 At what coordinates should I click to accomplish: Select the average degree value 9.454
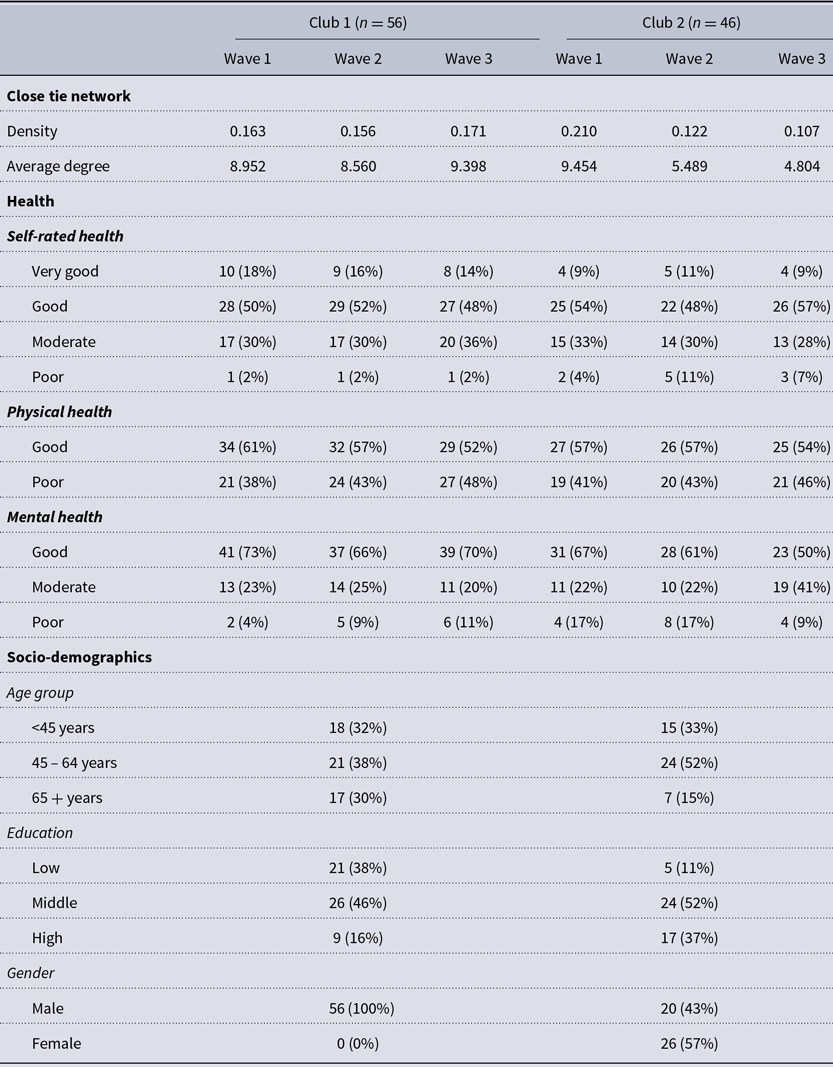[x=579, y=166]
